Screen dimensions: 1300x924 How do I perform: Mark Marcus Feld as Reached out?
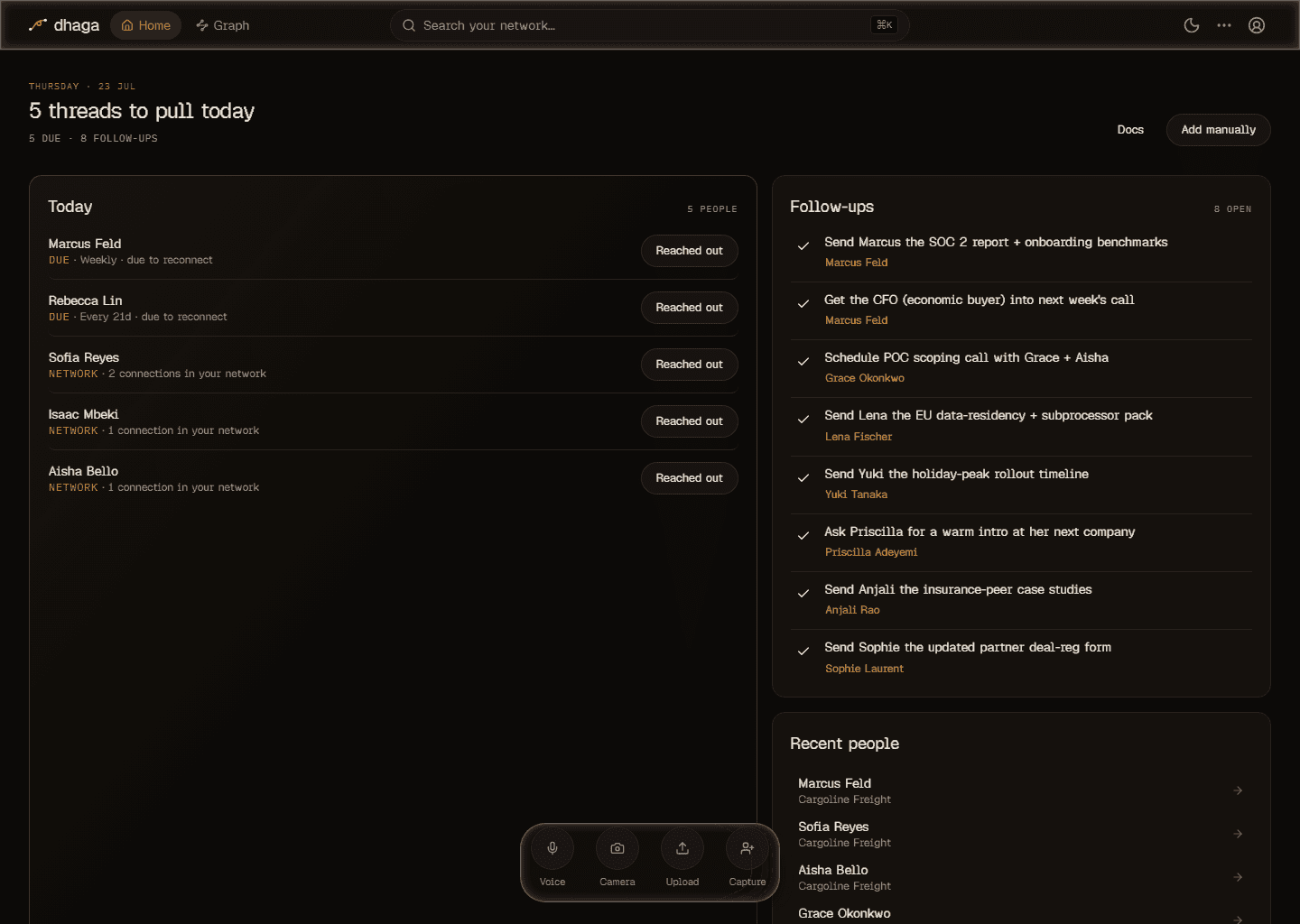click(690, 251)
